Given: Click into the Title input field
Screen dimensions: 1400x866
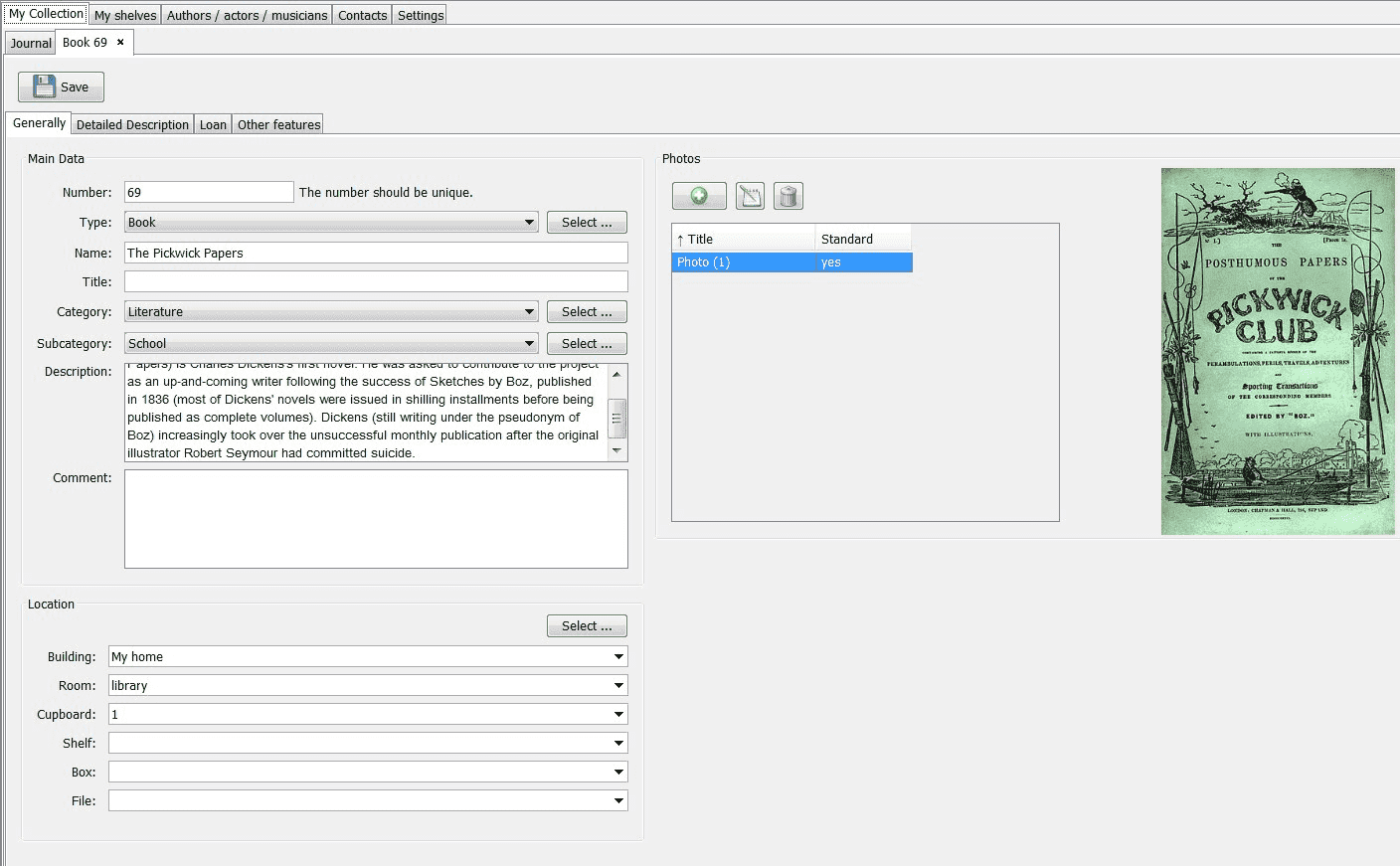Looking at the screenshot, I should [376, 282].
